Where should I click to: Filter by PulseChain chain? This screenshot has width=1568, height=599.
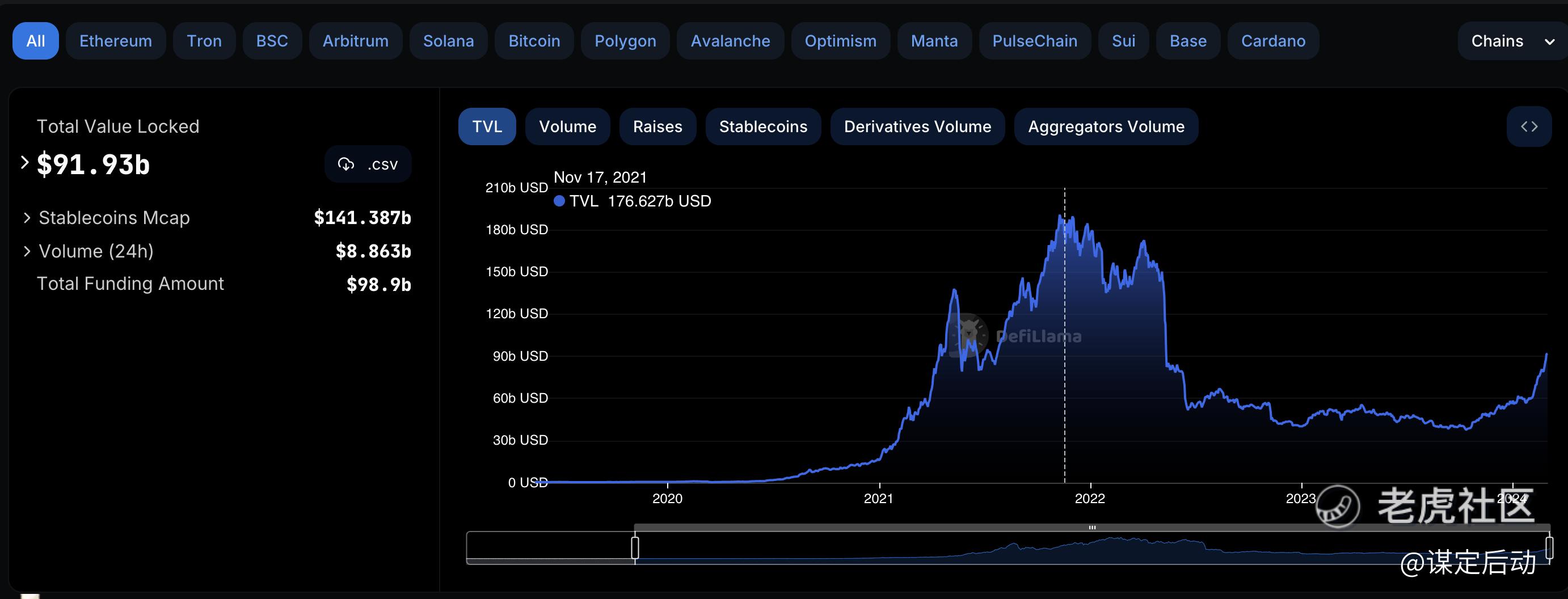tap(1035, 41)
